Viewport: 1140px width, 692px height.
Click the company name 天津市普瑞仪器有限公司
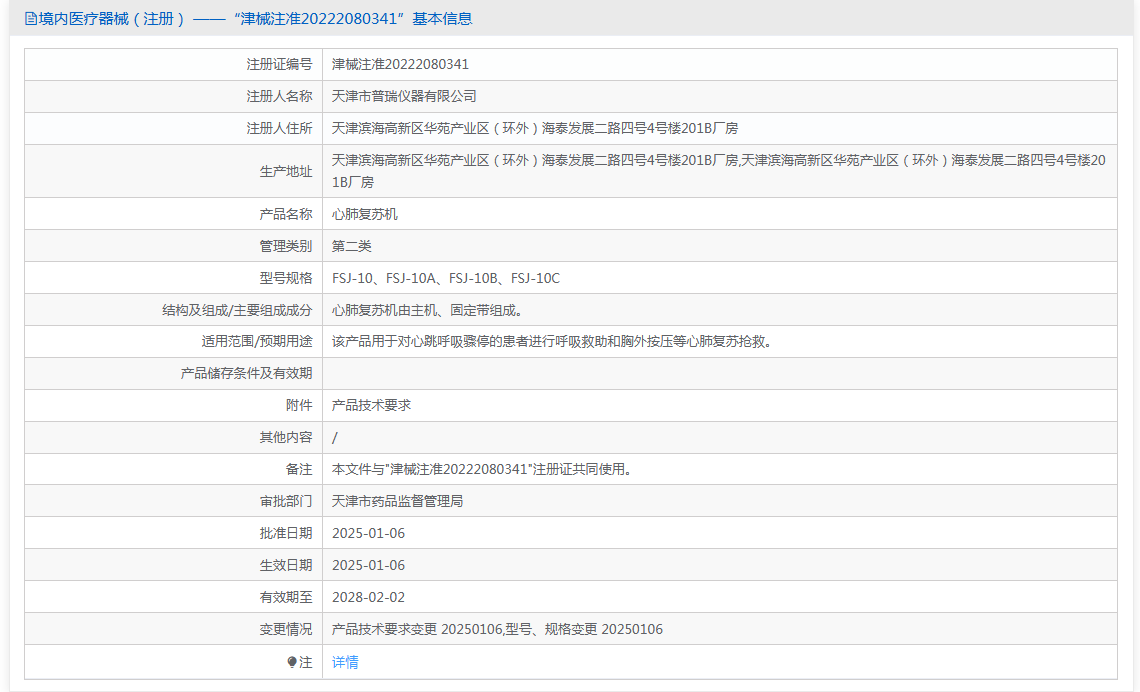coord(404,96)
